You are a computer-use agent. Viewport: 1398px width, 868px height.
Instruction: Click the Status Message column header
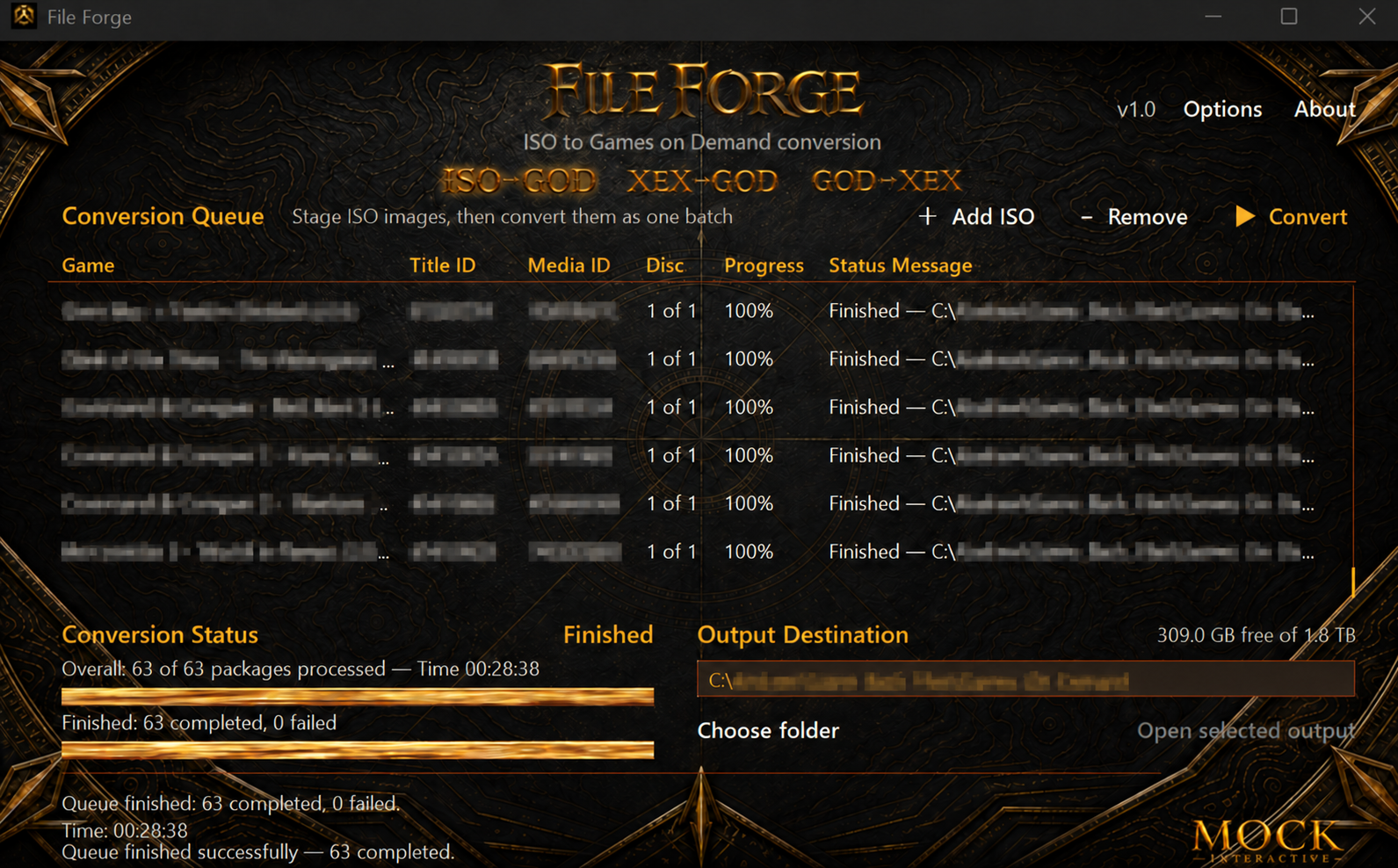point(900,265)
